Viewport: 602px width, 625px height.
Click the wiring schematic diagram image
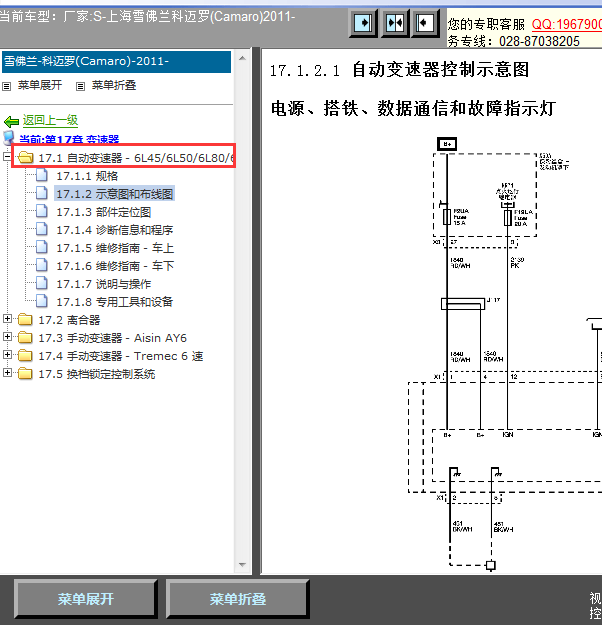504,355
